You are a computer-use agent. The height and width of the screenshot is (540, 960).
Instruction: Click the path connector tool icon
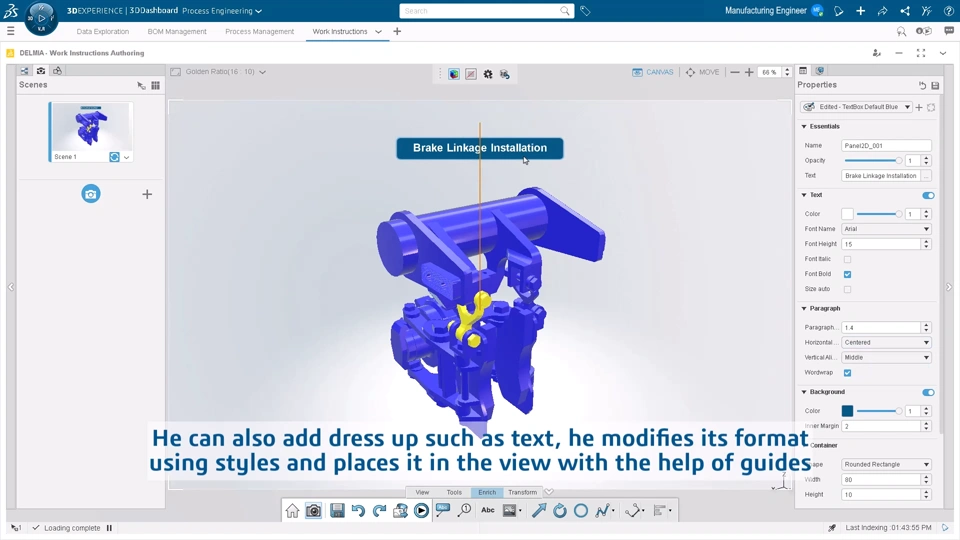tap(634, 510)
